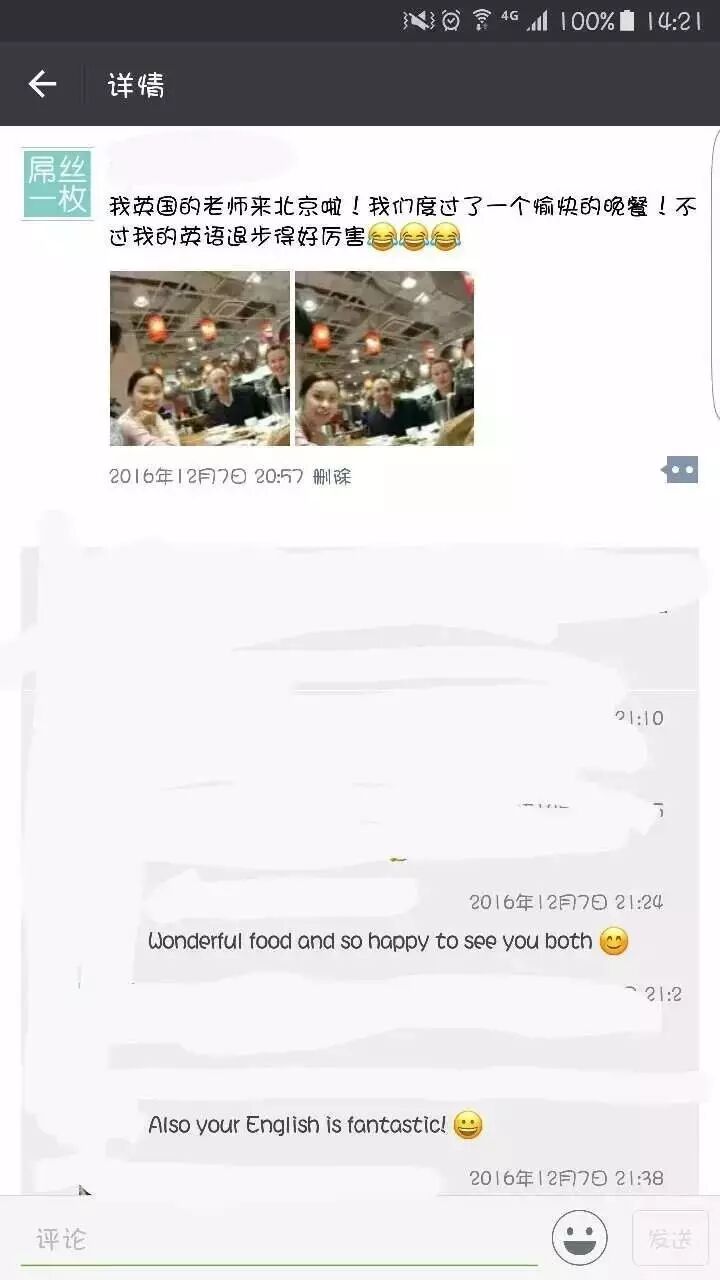
Task: Select the 'Also your English is fantastic!' comment
Action: tap(315, 1124)
